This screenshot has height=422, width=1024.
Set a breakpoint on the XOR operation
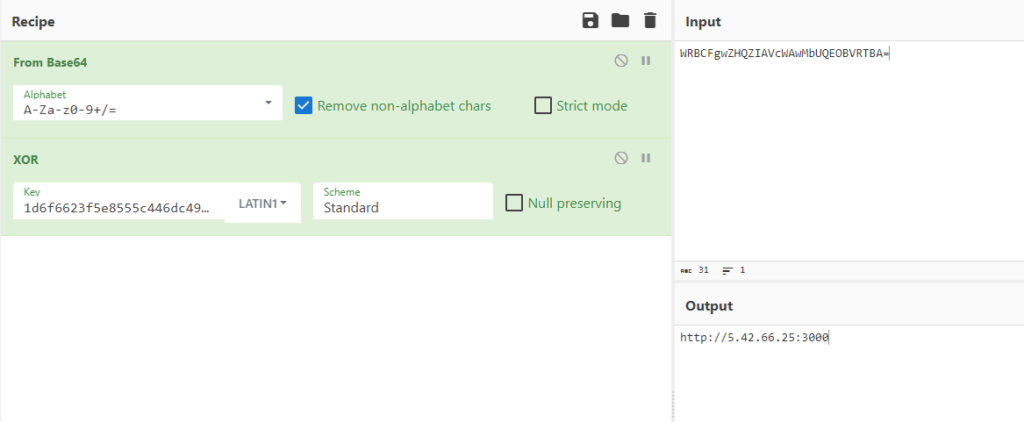coord(646,158)
